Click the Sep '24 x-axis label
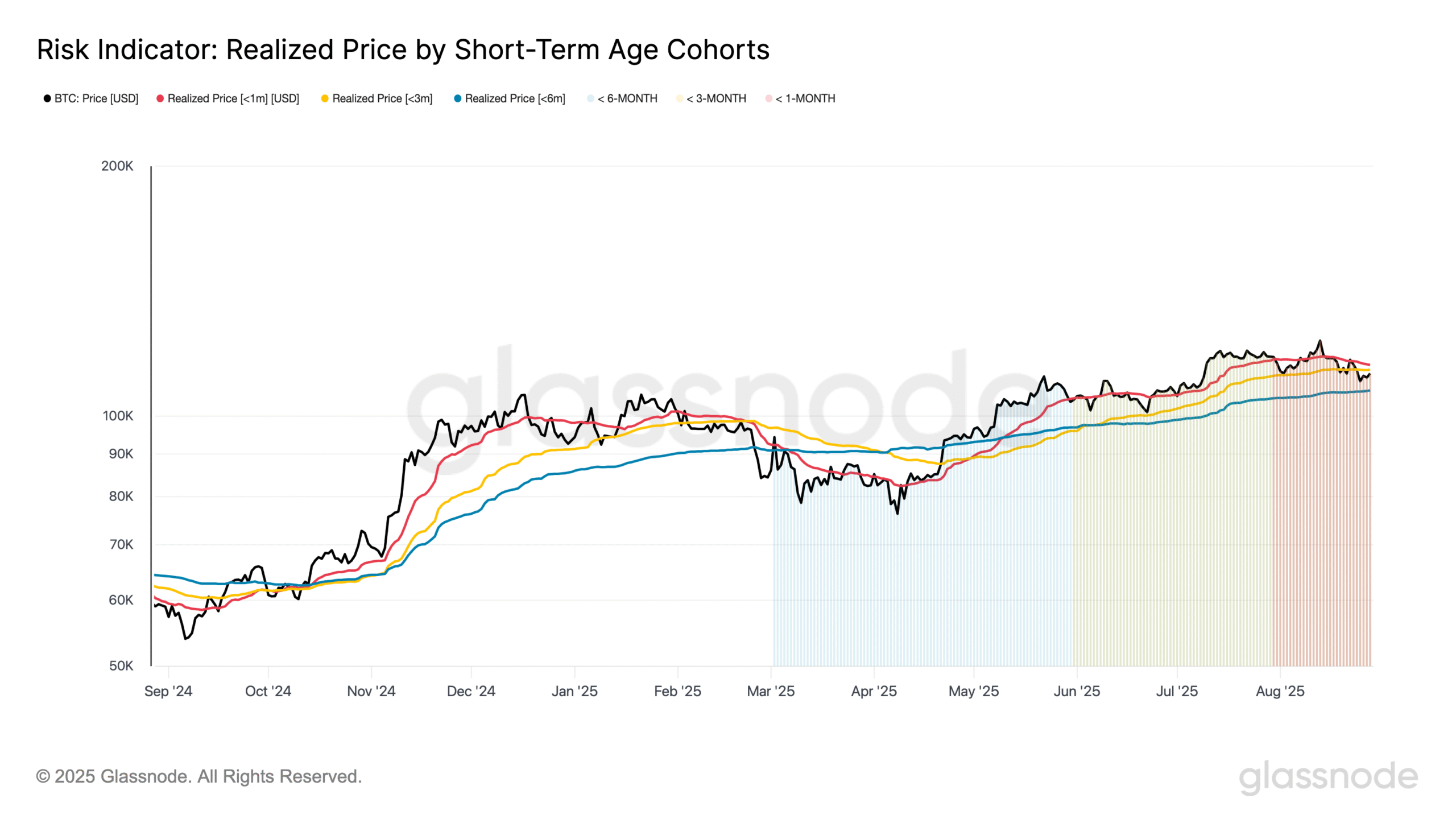 click(168, 691)
